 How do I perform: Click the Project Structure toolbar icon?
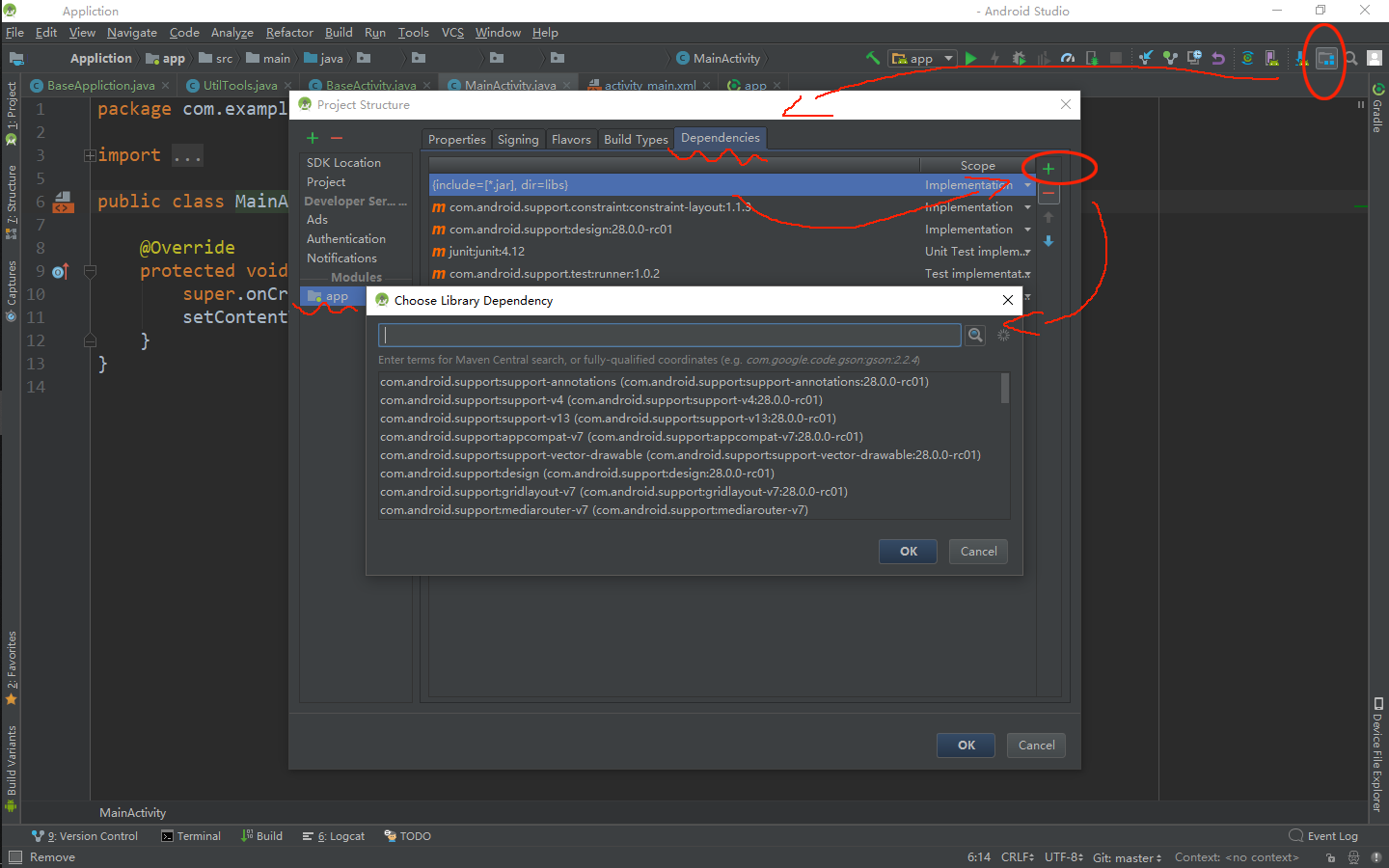[1326, 58]
